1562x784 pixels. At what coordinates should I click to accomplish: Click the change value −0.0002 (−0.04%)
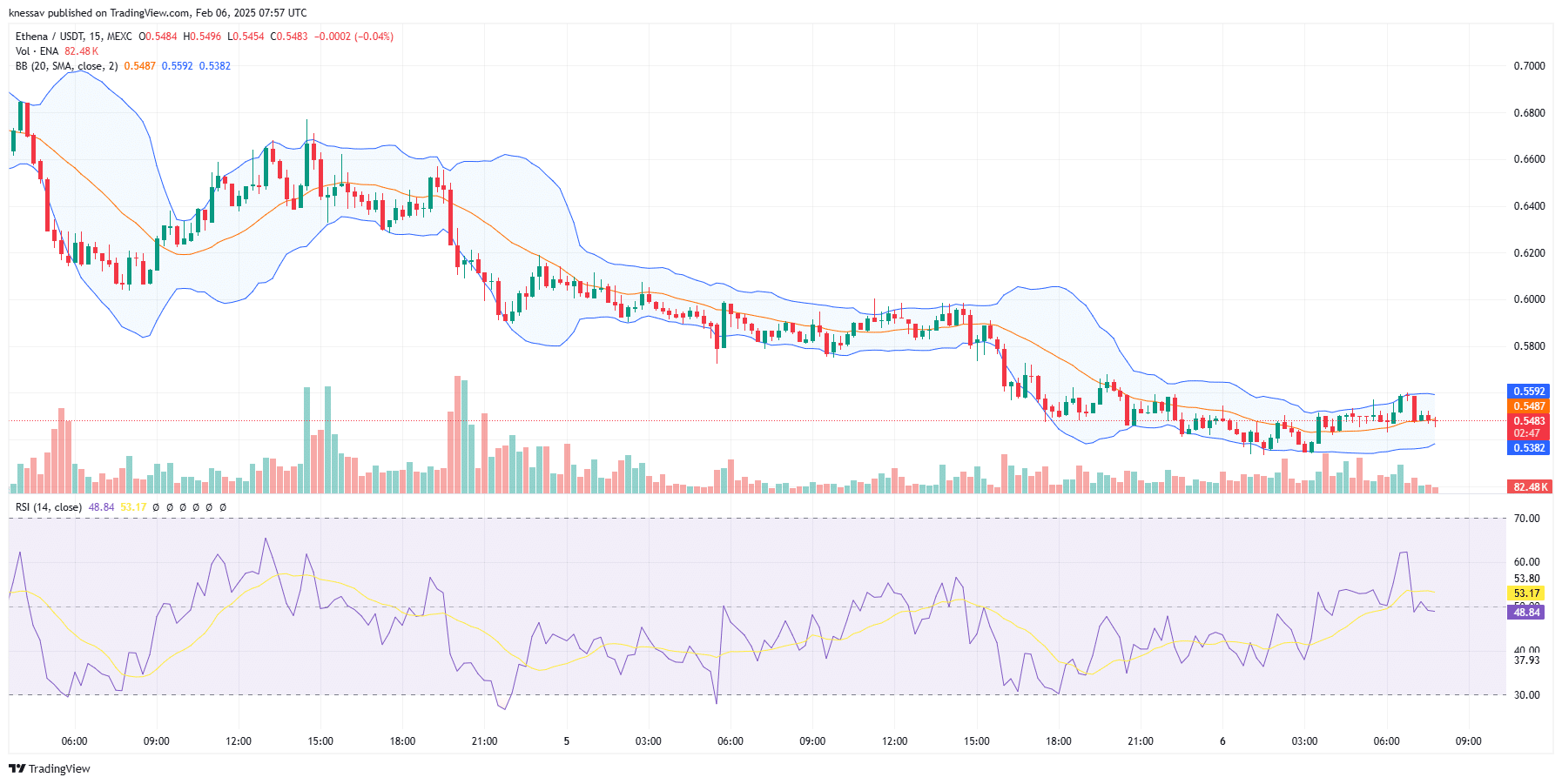[x=353, y=37]
